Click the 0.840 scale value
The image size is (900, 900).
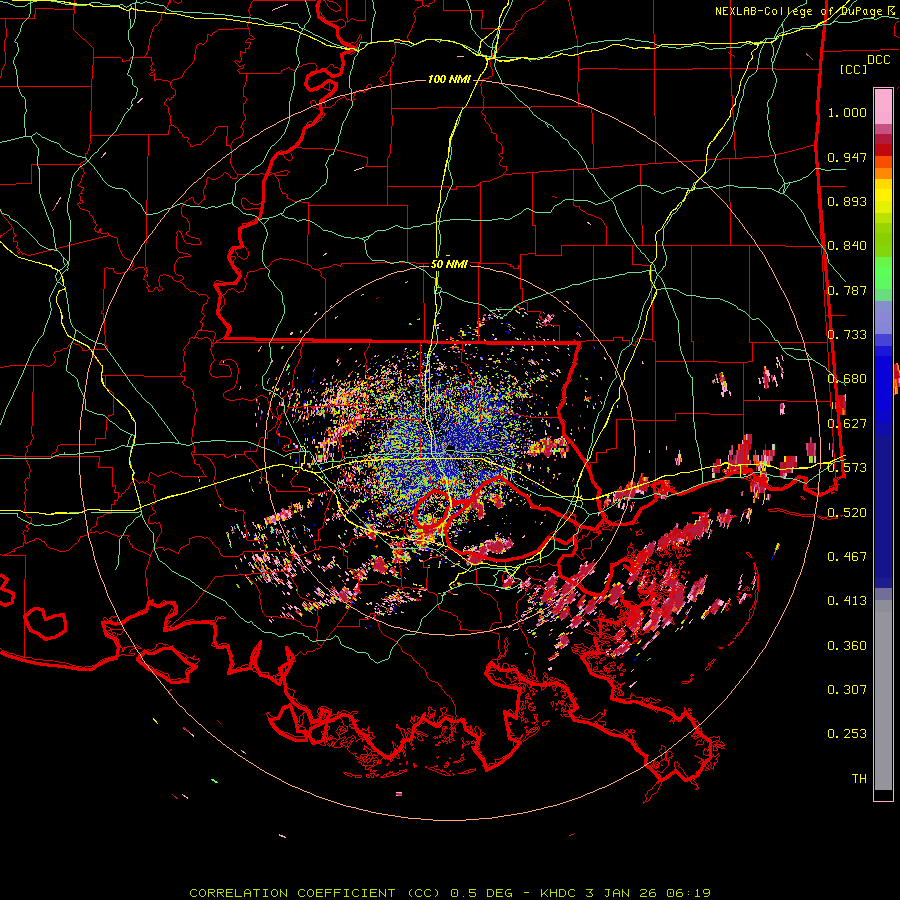click(847, 246)
